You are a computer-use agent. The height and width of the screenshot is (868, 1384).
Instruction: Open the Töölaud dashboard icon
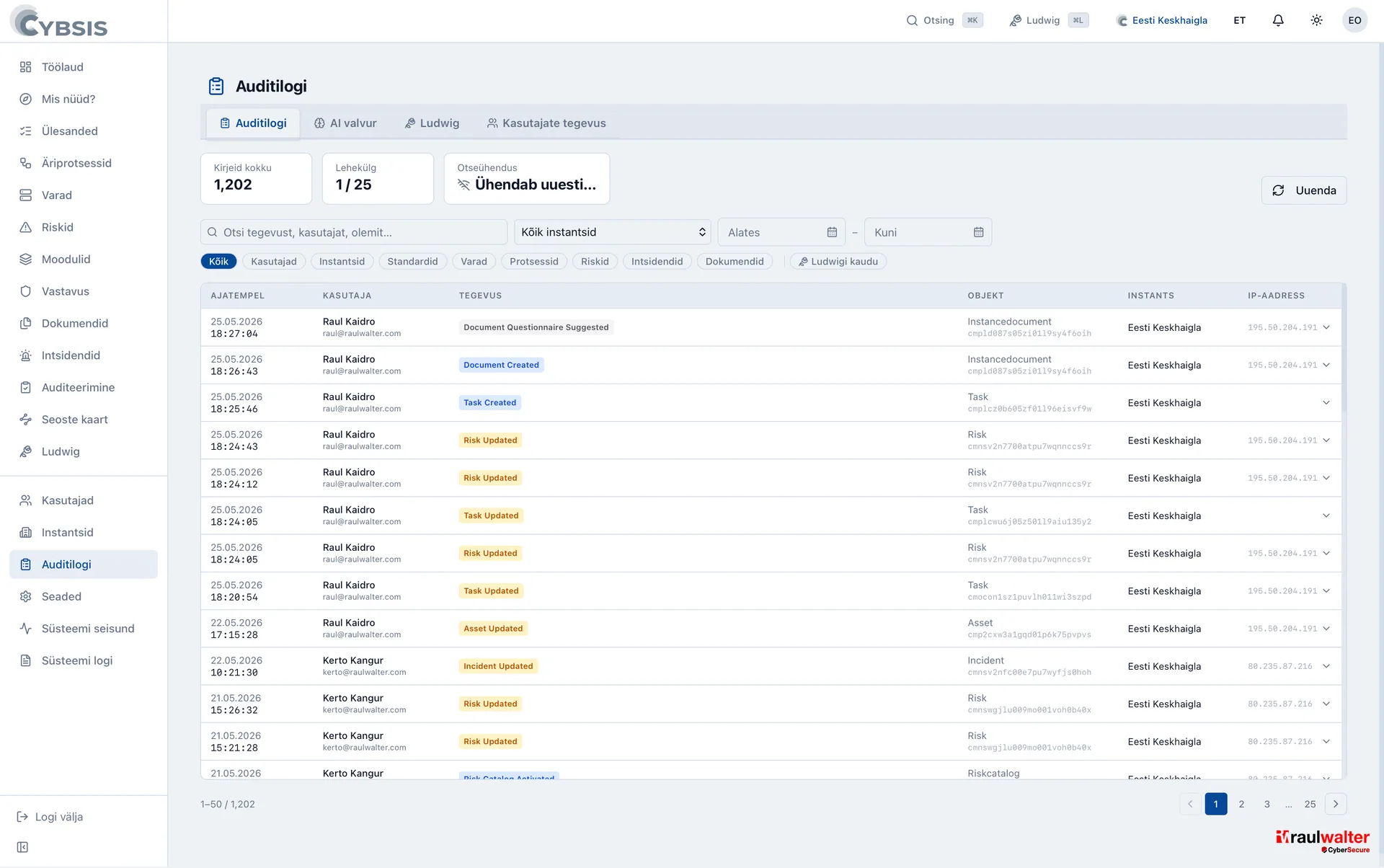(x=25, y=67)
